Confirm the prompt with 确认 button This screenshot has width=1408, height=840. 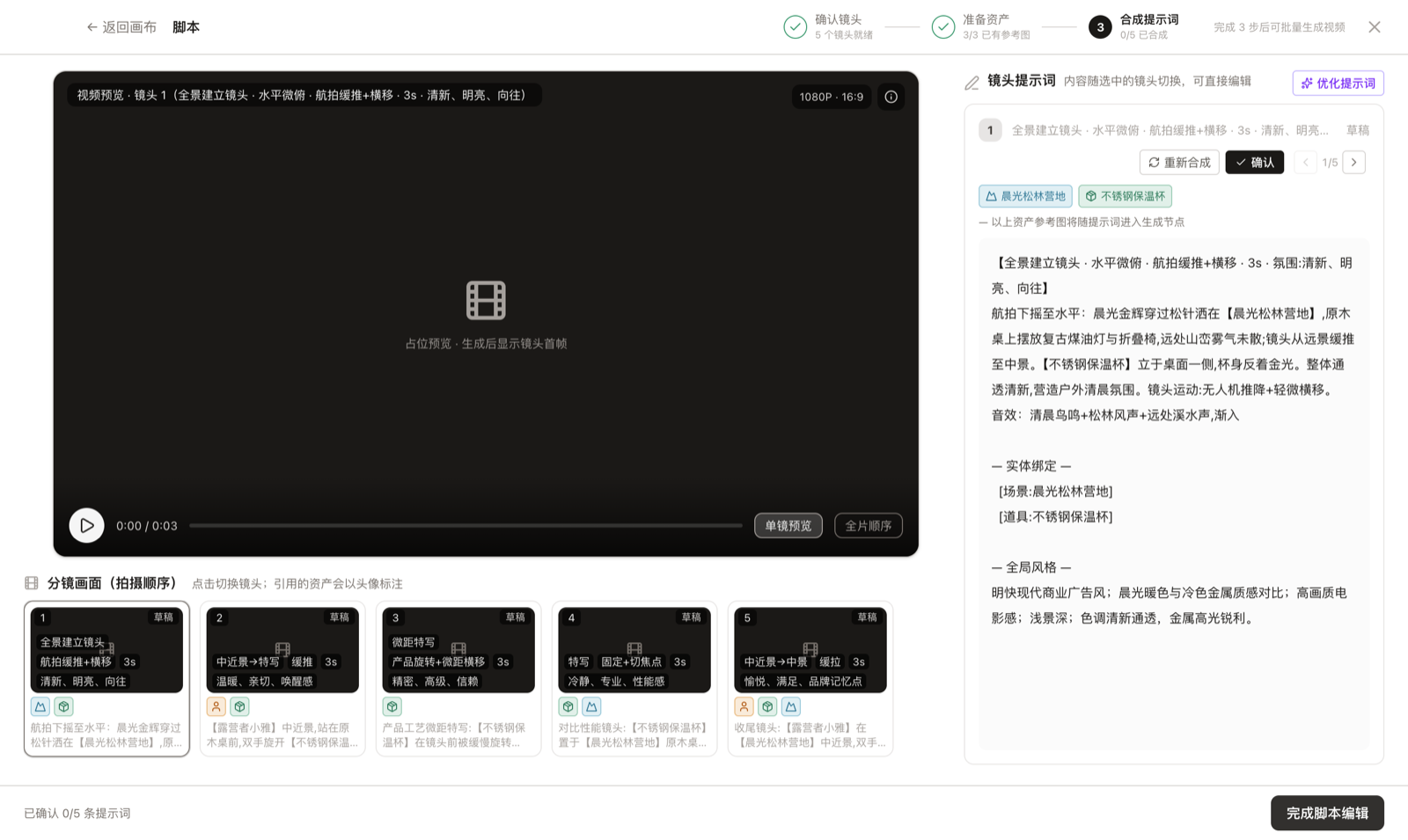(x=1255, y=163)
